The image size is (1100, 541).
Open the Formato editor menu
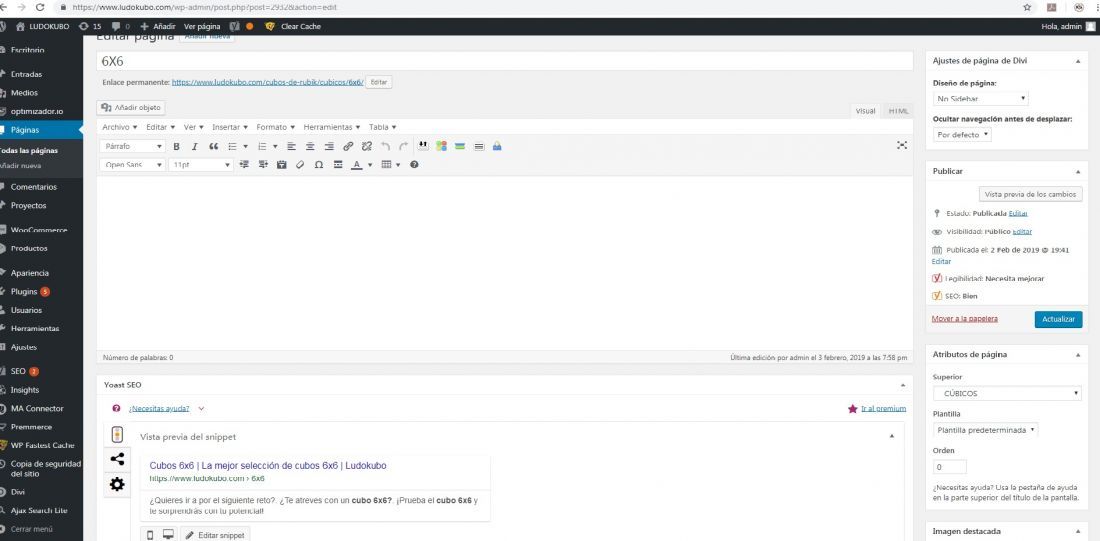pyautogui.click(x=276, y=127)
